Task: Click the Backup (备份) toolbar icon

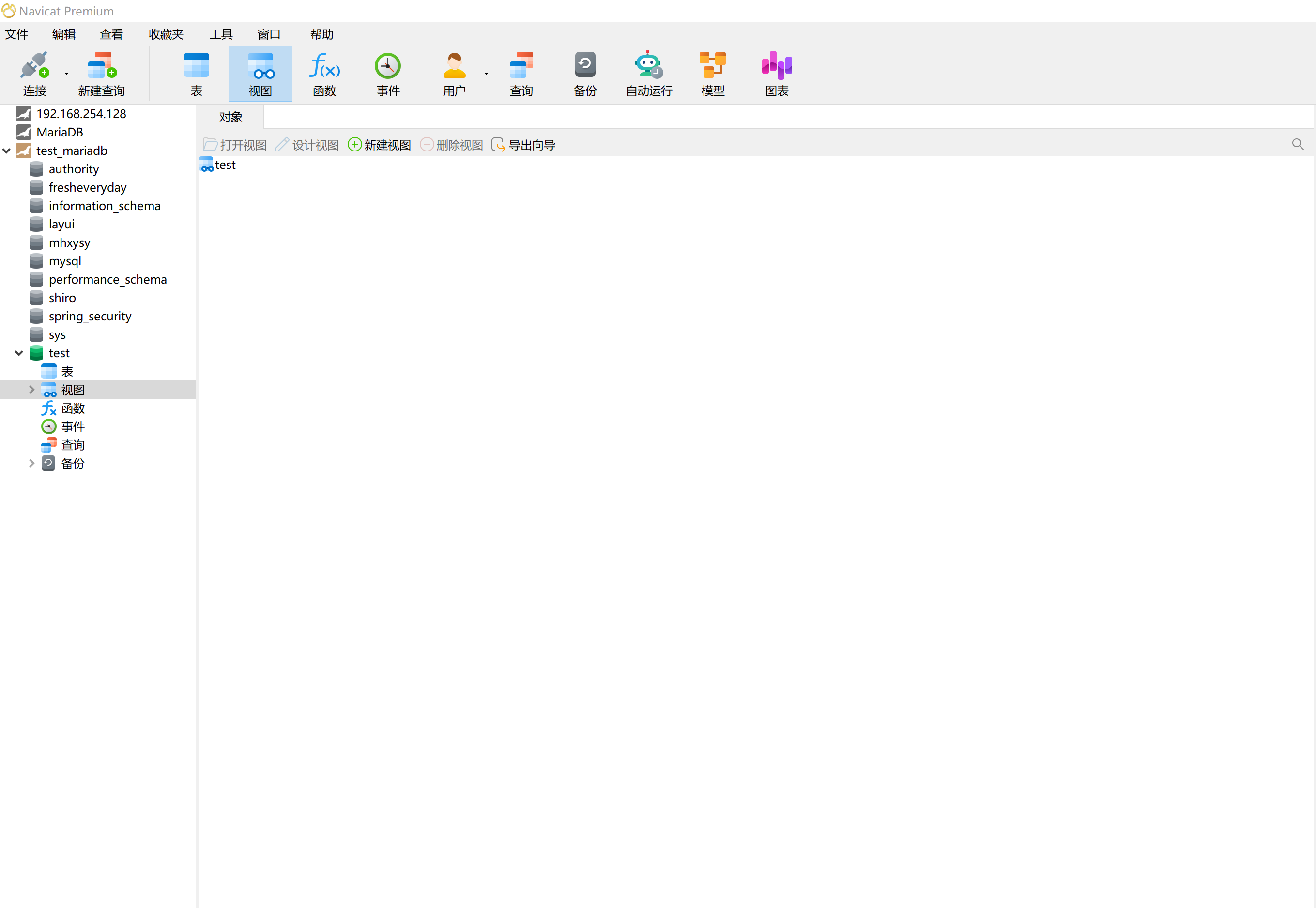Action: [x=585, y=64]
